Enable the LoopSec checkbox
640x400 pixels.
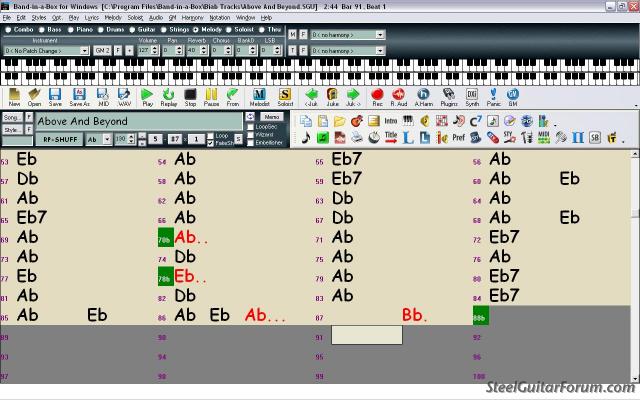250,127
